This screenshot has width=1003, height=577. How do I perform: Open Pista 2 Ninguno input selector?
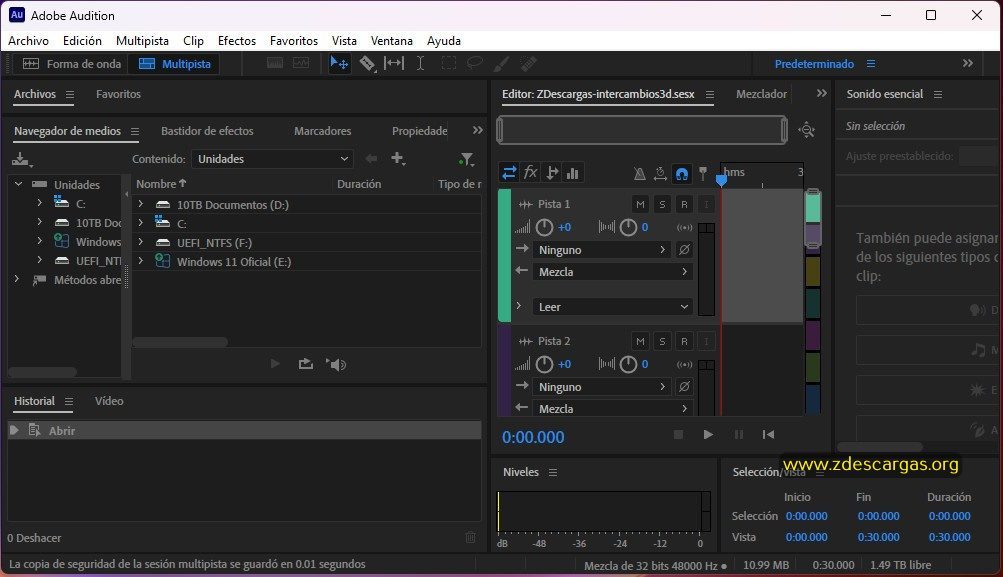(x=602, y=386)
